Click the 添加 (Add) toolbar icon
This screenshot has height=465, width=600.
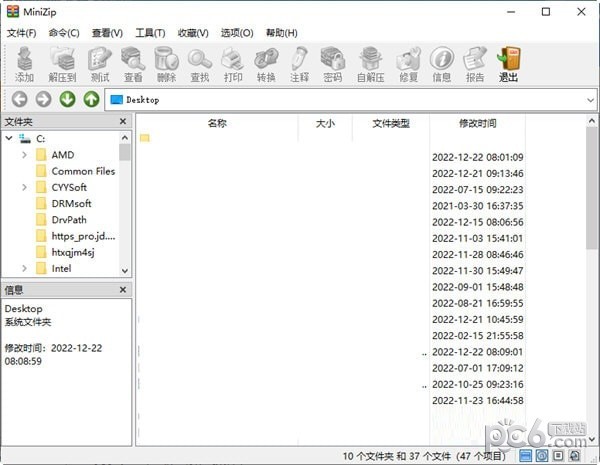tap(24, 64)
